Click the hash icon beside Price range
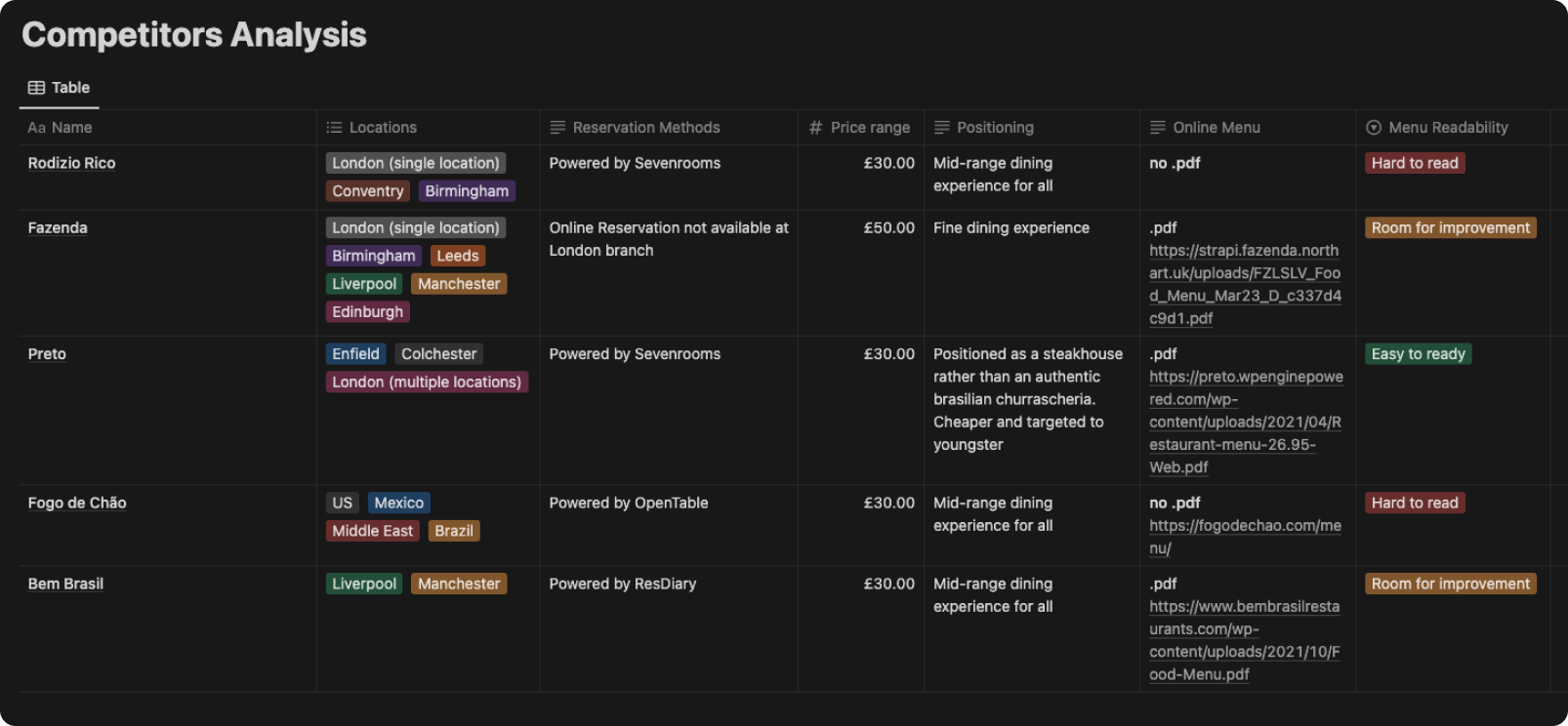1568x726 pixels. coord(815,128)
